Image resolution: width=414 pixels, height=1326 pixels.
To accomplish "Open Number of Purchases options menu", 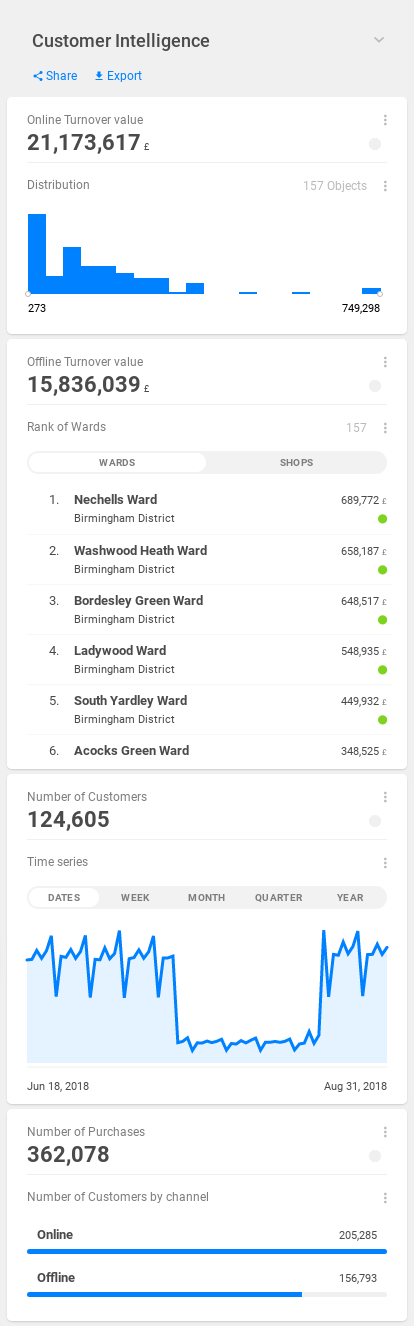I will [x=385, y=1132].
